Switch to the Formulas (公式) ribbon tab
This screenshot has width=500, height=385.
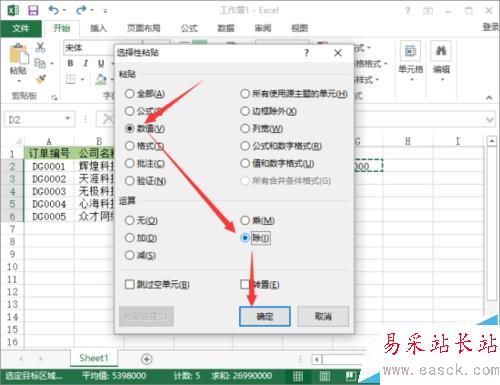pyautogui.click(x=189, y=29)
